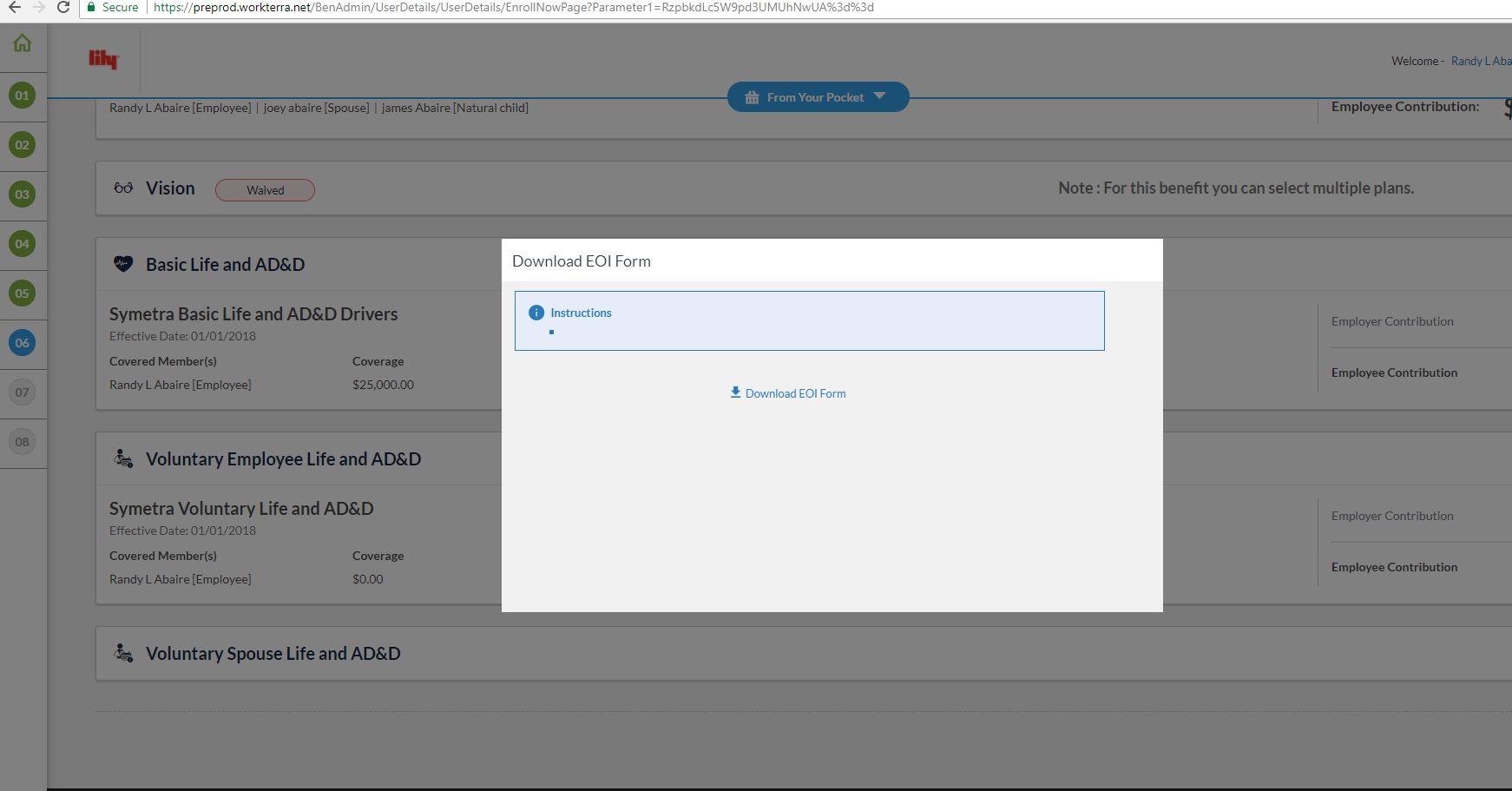Click the browser address bar URL
This screenshot has height=791, width=1512.
pyautogui.click(x=513, y=8)
